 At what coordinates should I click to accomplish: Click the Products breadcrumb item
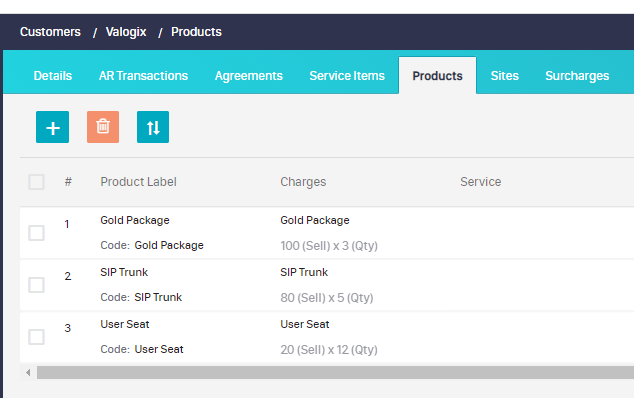[196, 32]
